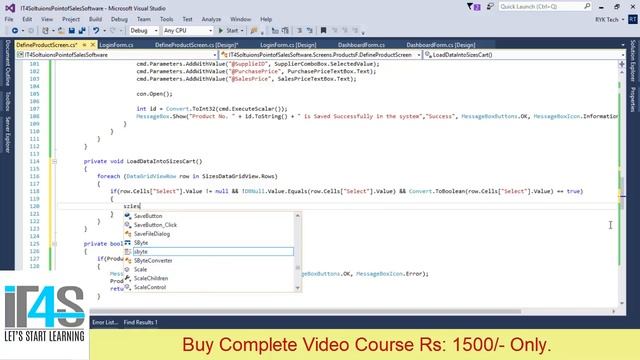Collapse the private bool method outline
The width and height of the screenshot is (640, 360).
coord(54,244)
